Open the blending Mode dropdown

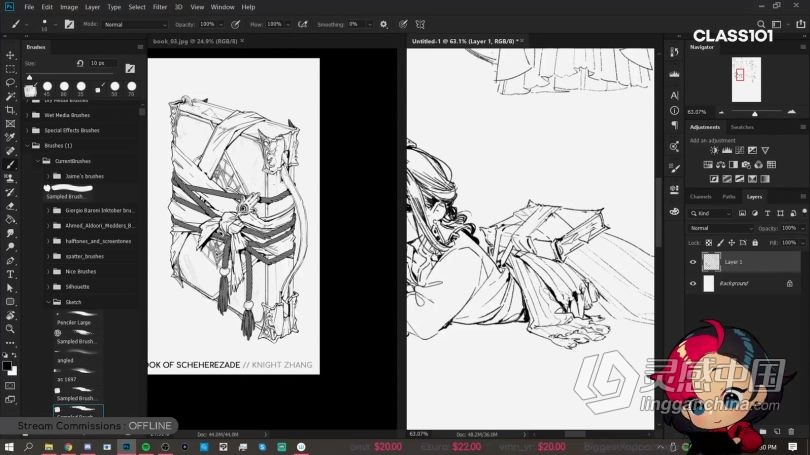(x=135, y=24)
